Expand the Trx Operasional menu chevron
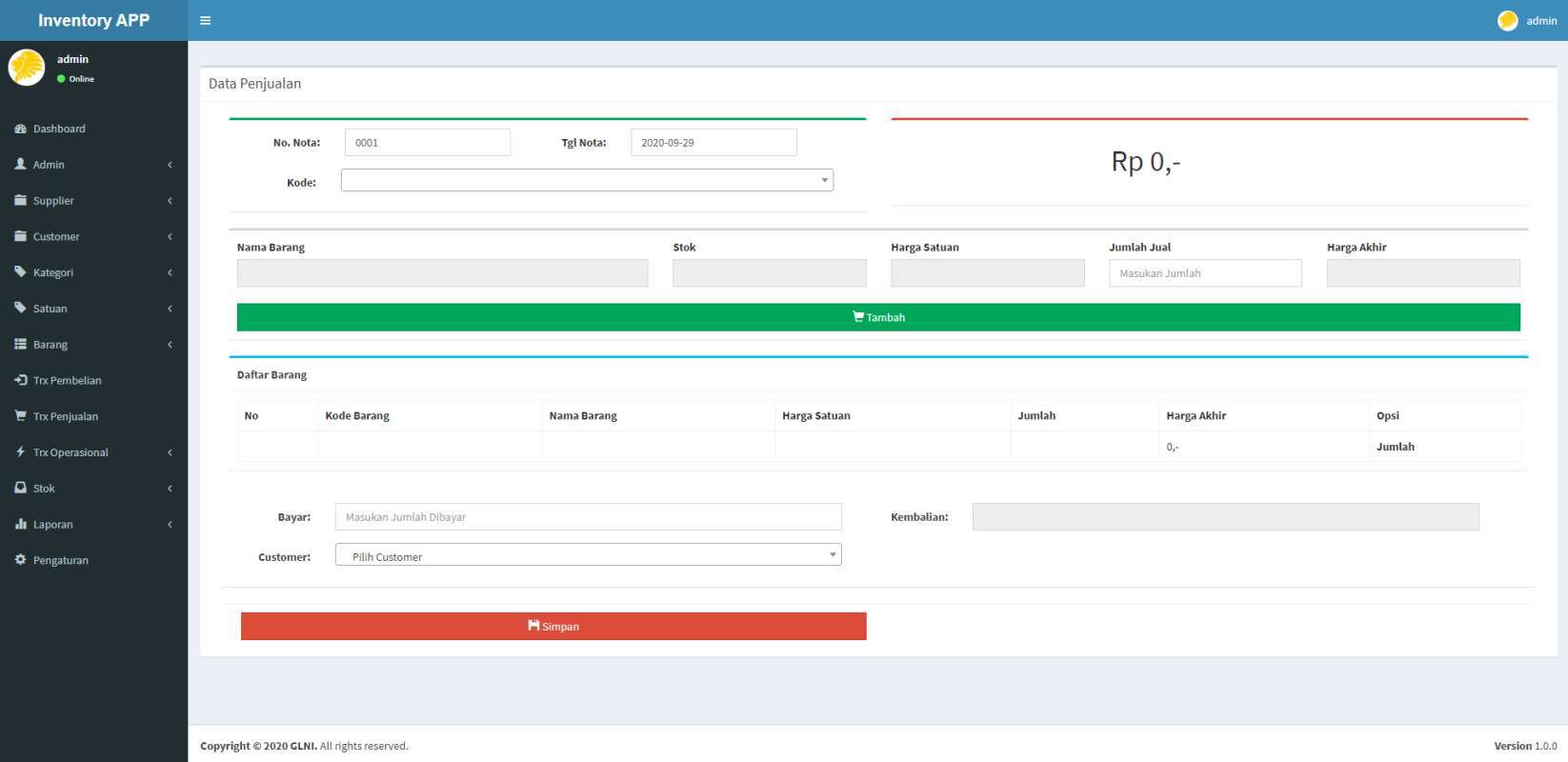Screen dimensions: 1568x762 [170, 452]
